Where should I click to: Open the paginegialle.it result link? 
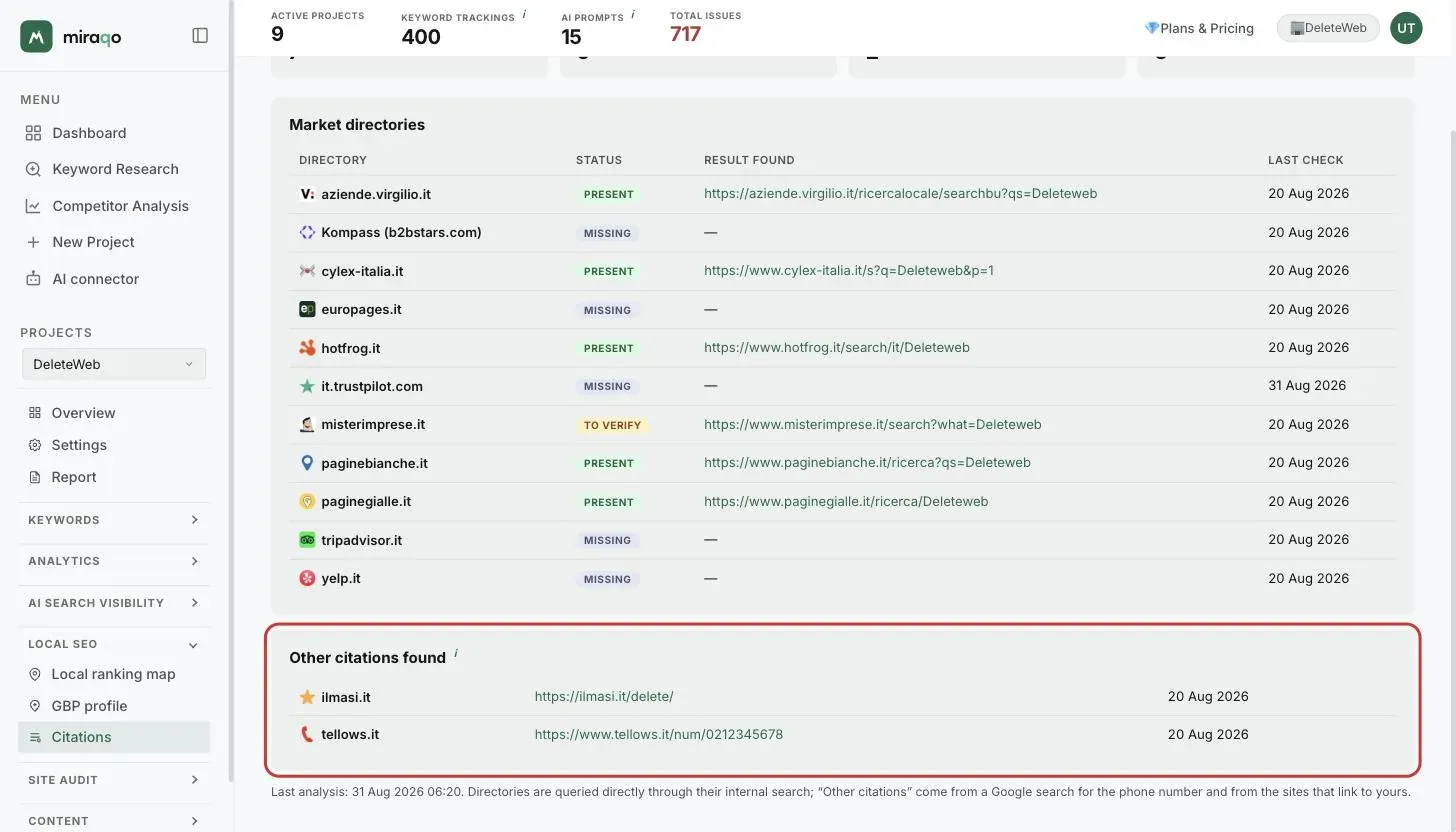click(846, 501)
